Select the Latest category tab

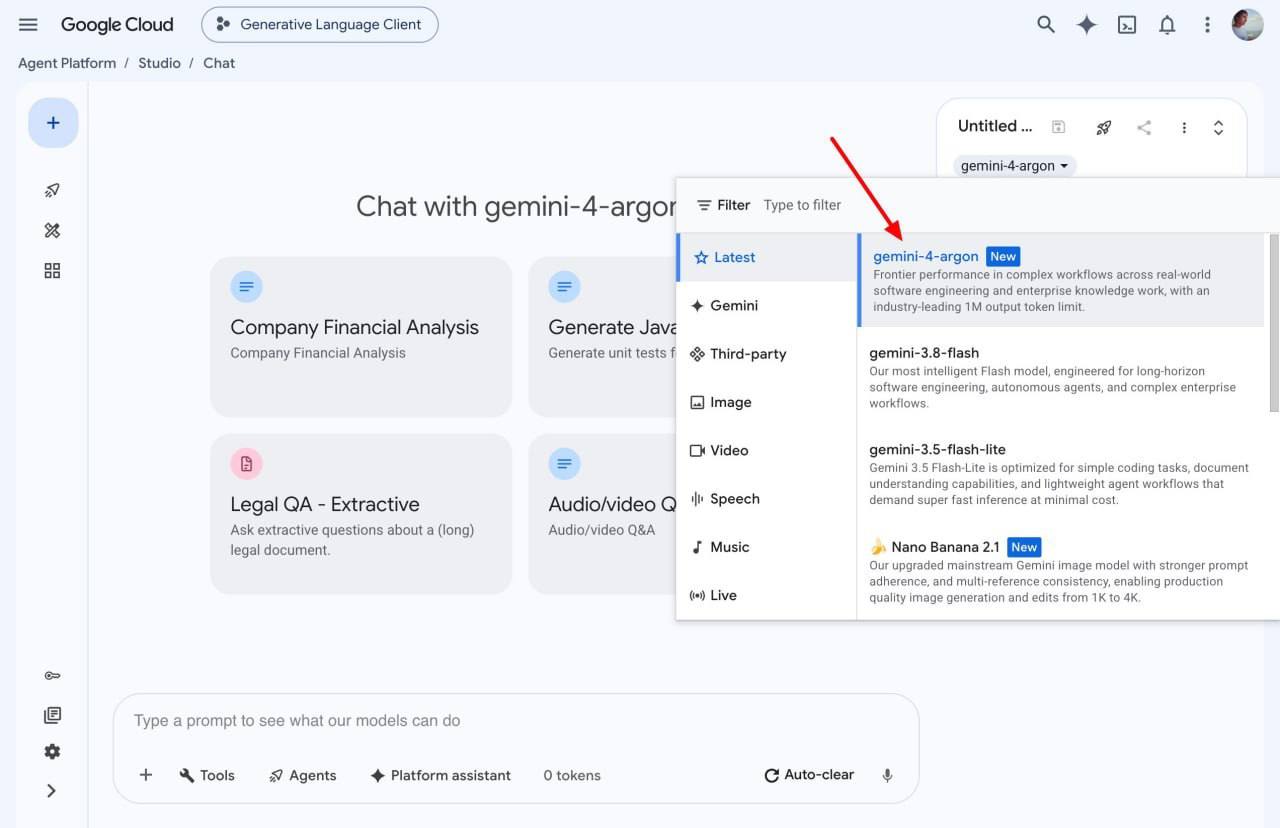[x=767, y=257]
